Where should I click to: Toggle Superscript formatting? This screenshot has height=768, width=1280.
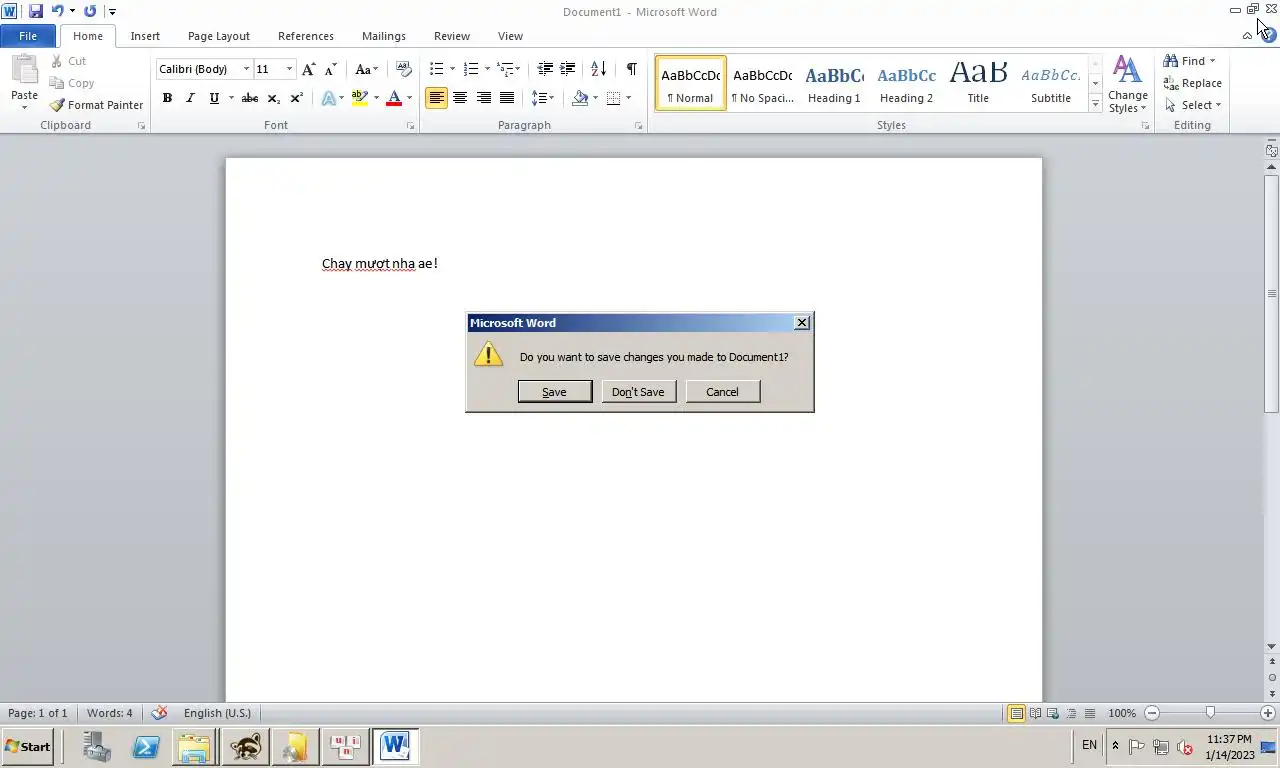pos(296,98)
